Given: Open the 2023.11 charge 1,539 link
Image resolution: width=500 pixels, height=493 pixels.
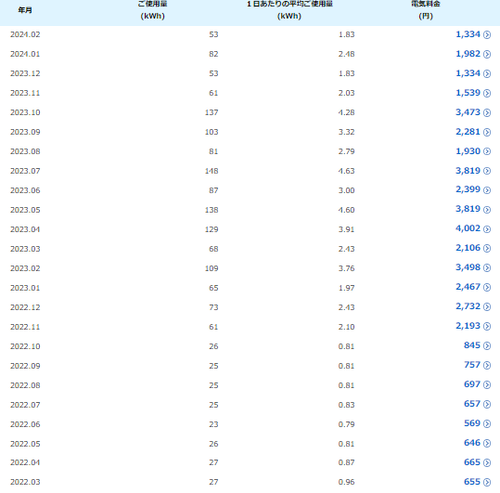Looking at the screenshot, I should point(468,93).
